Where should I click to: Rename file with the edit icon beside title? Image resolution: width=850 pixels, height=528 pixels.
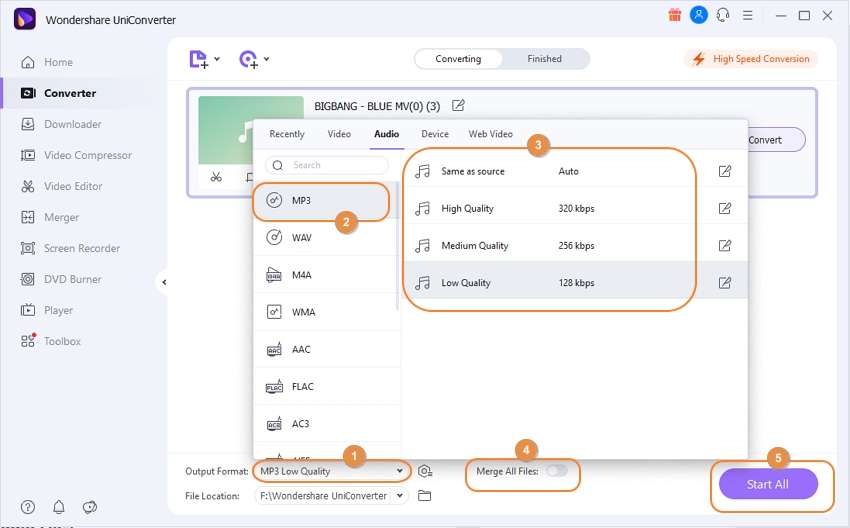(x=458, y=106)
